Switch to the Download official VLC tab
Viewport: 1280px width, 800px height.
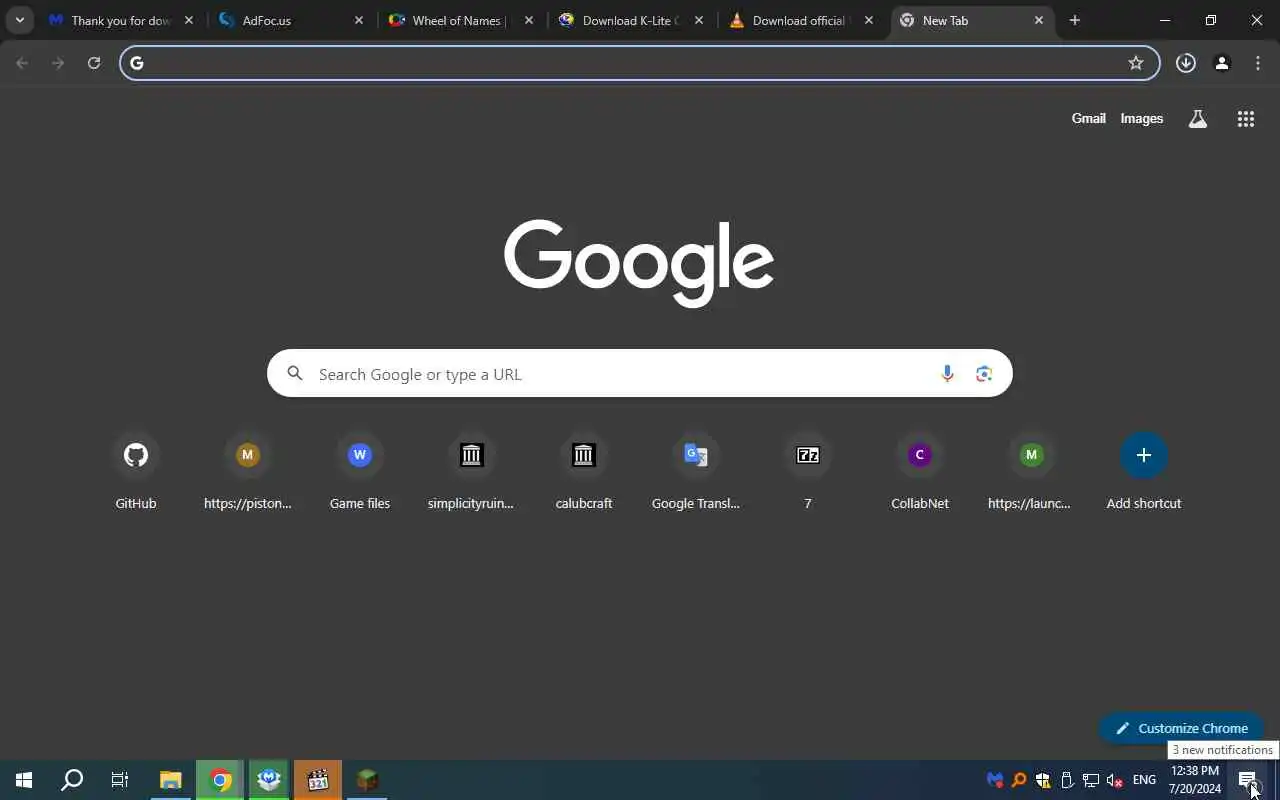pyautogui.click(x=801, y=20)
